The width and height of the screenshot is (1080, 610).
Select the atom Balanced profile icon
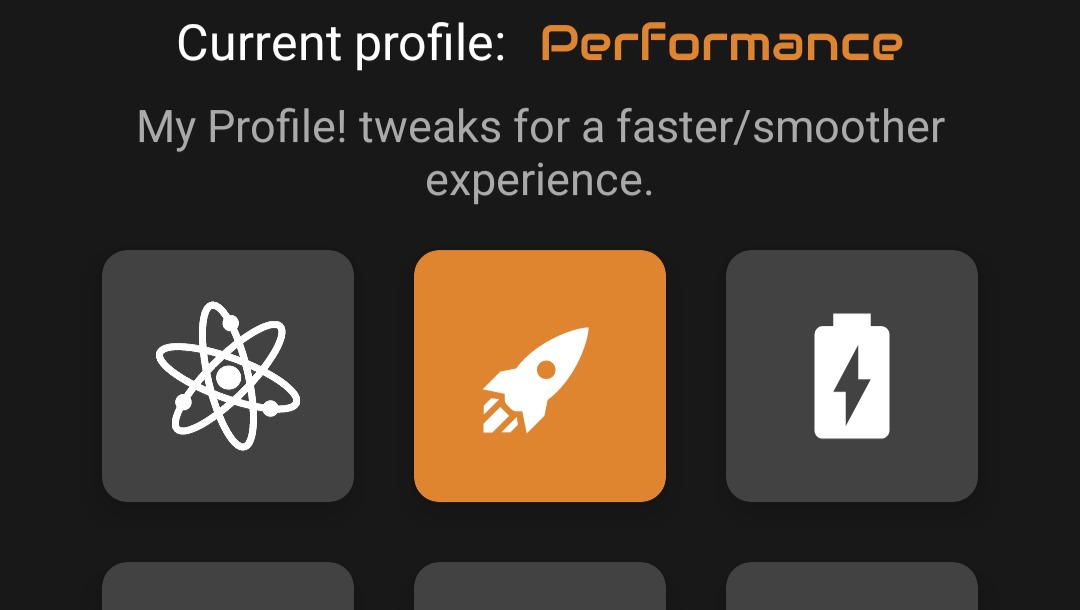click(x=228, y=376)
